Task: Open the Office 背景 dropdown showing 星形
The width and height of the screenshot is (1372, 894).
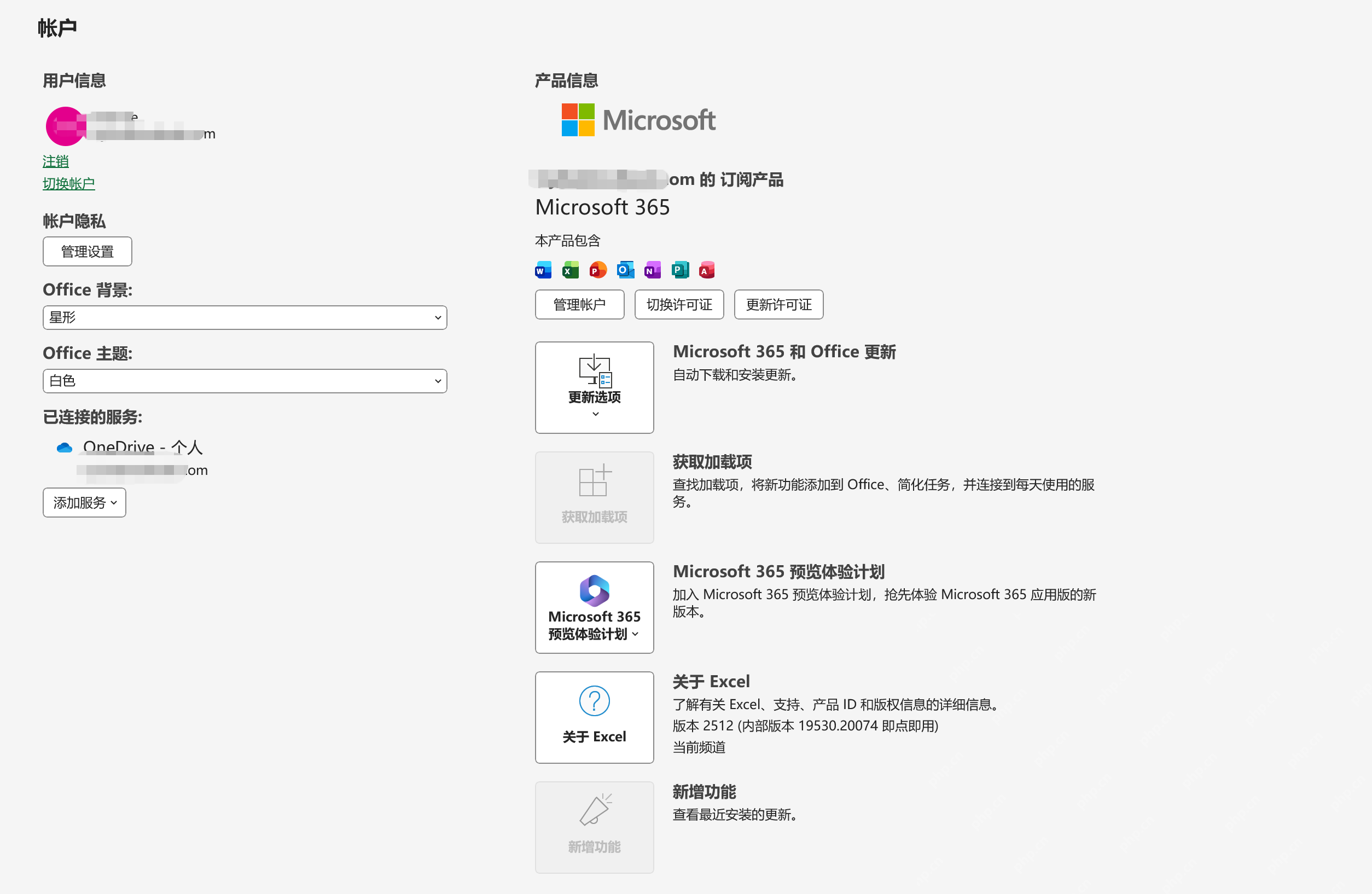Action: (x=245, y=317)
